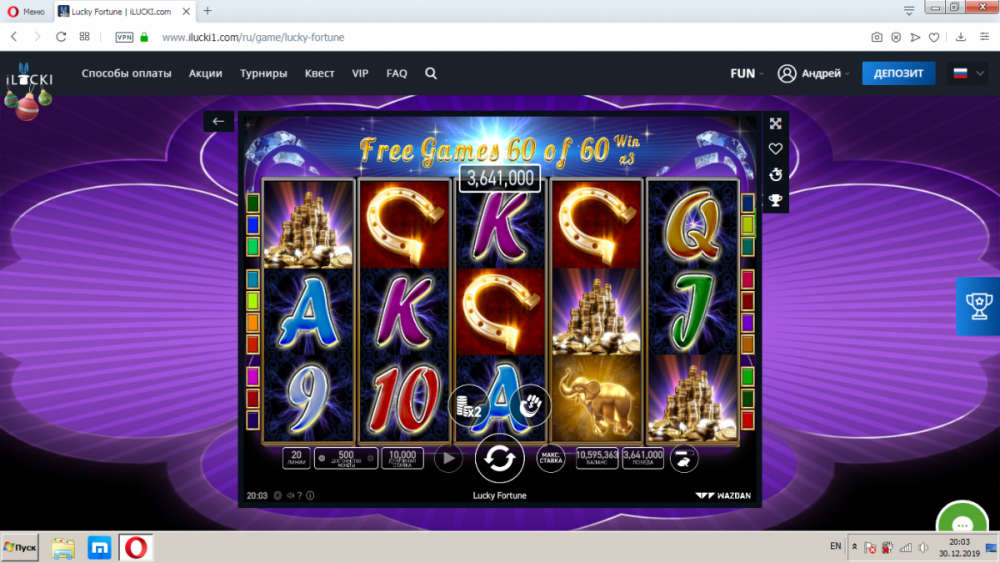1000x563 pixels.
Task: Open the Андрей account dropdown
Action: (x=814, y=73)
